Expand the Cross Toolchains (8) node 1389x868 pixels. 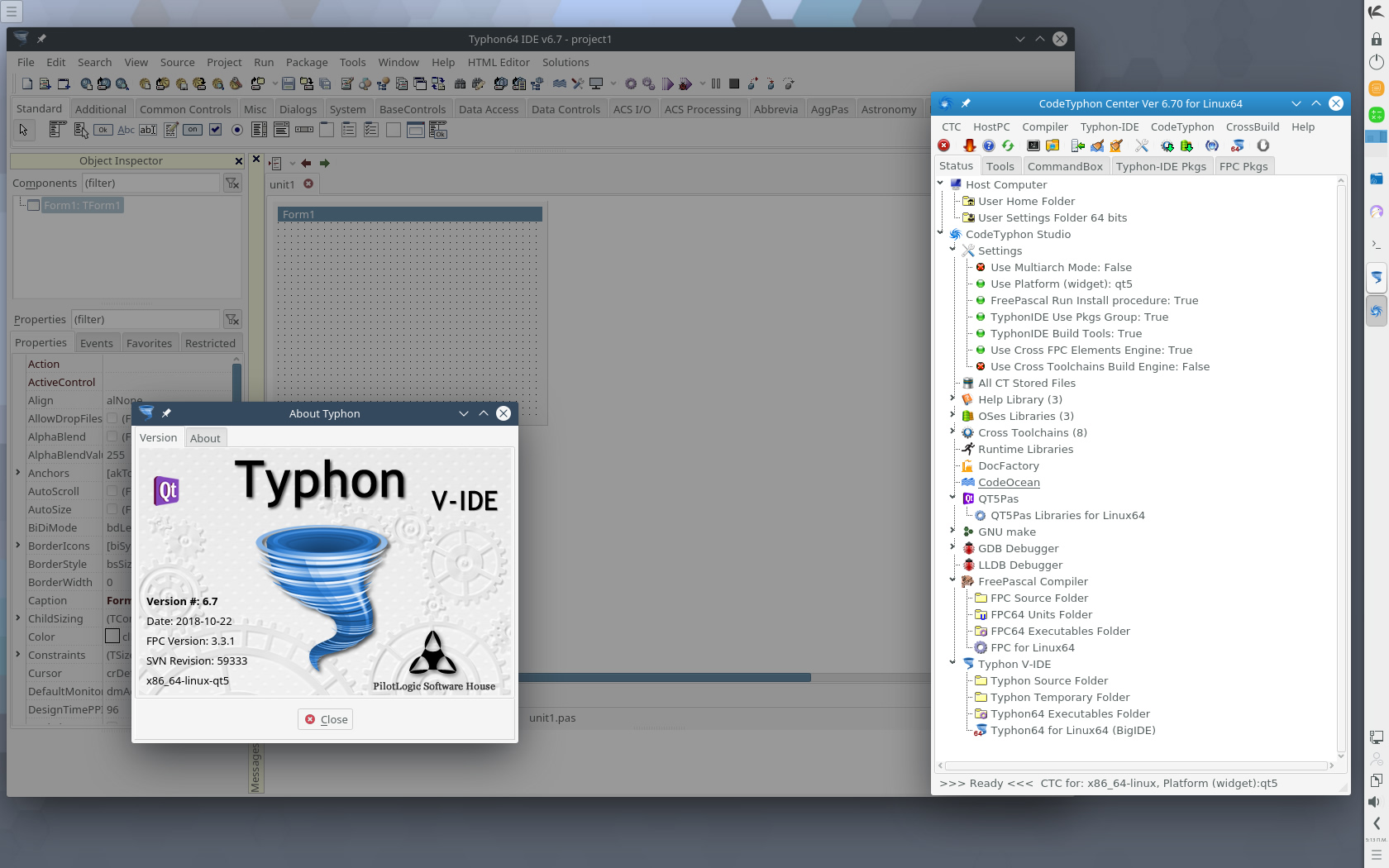(x=952, y=432)
